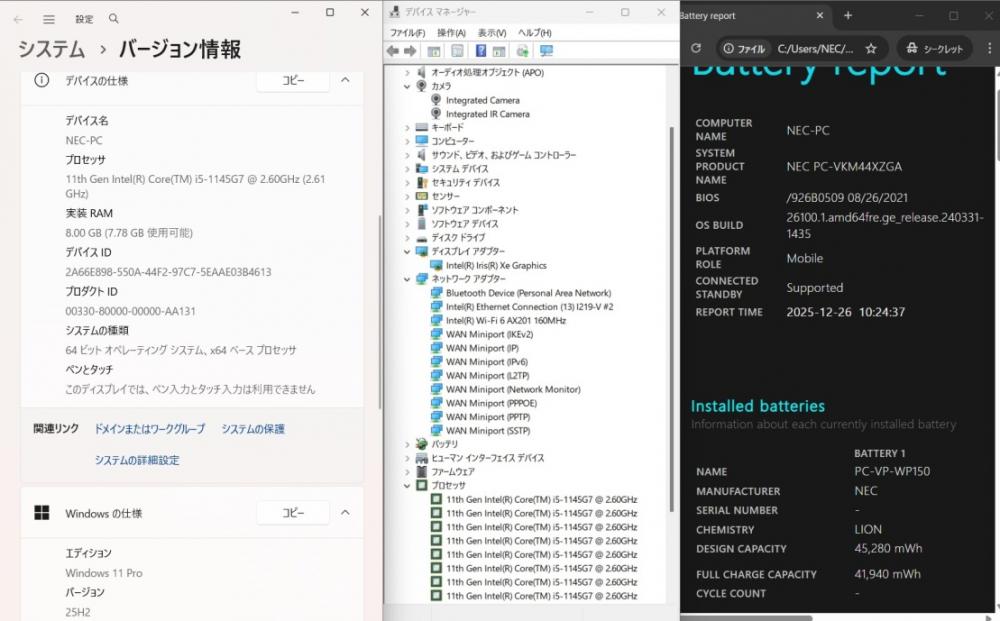Open the ファイル(F) menu

click(408, 33)
